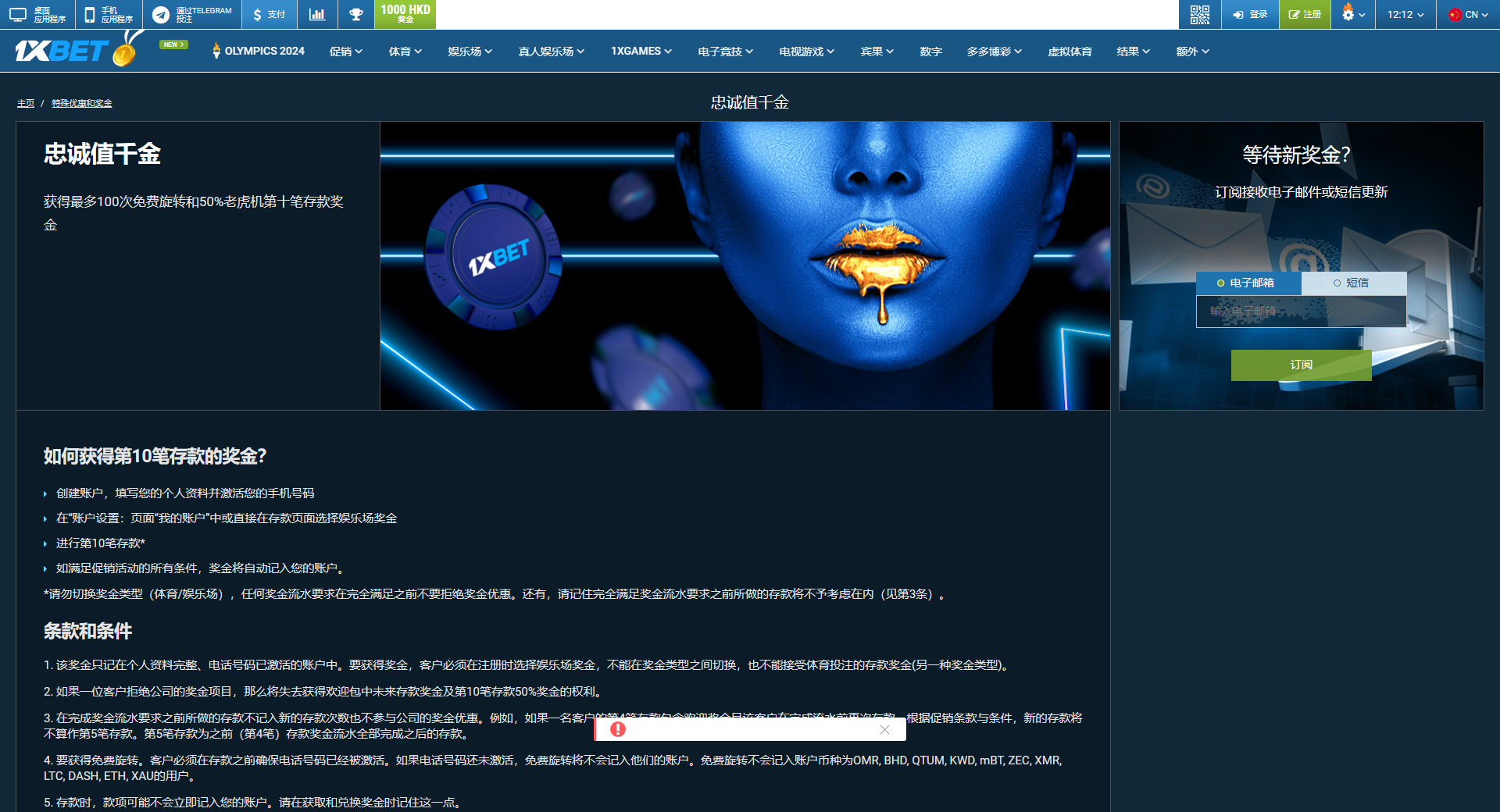Expand the 体育 sports menu

[x=405, y=52]
